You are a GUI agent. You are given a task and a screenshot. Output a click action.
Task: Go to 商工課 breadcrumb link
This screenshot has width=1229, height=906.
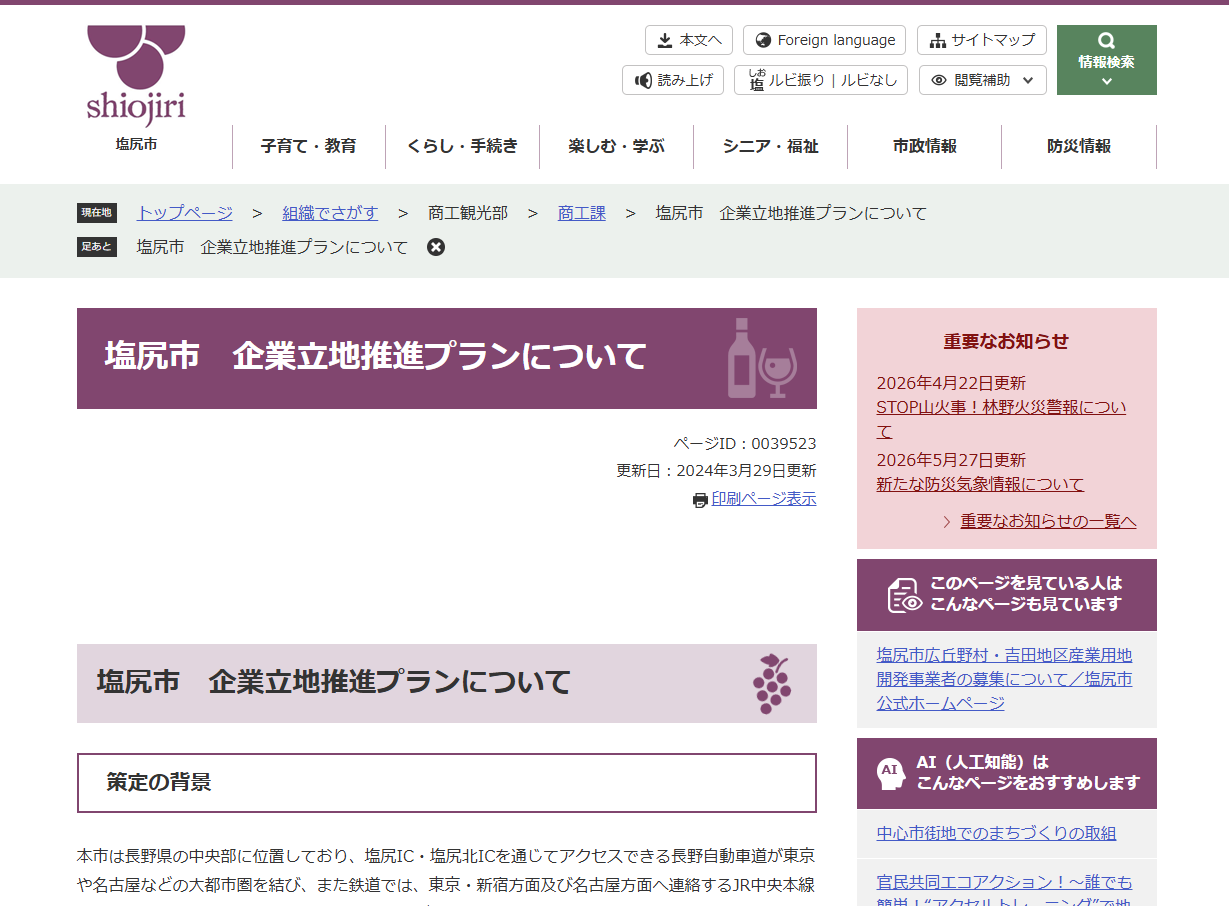click(582, 213)
